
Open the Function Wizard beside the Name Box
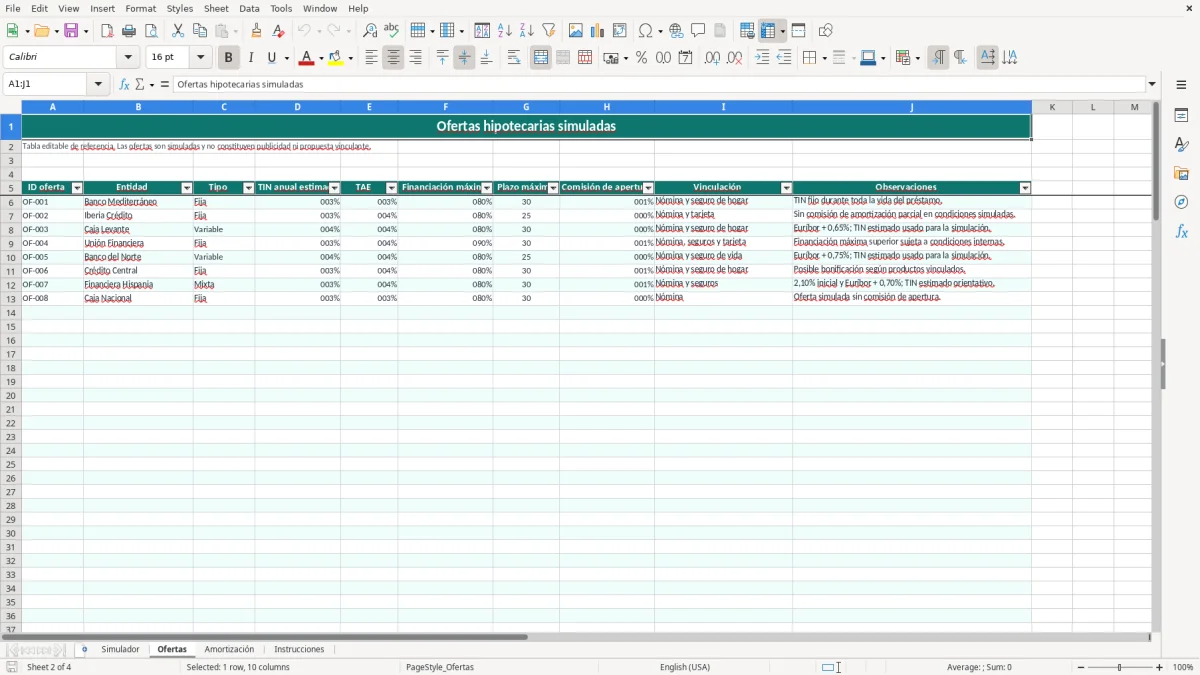(x=125, y=85)
